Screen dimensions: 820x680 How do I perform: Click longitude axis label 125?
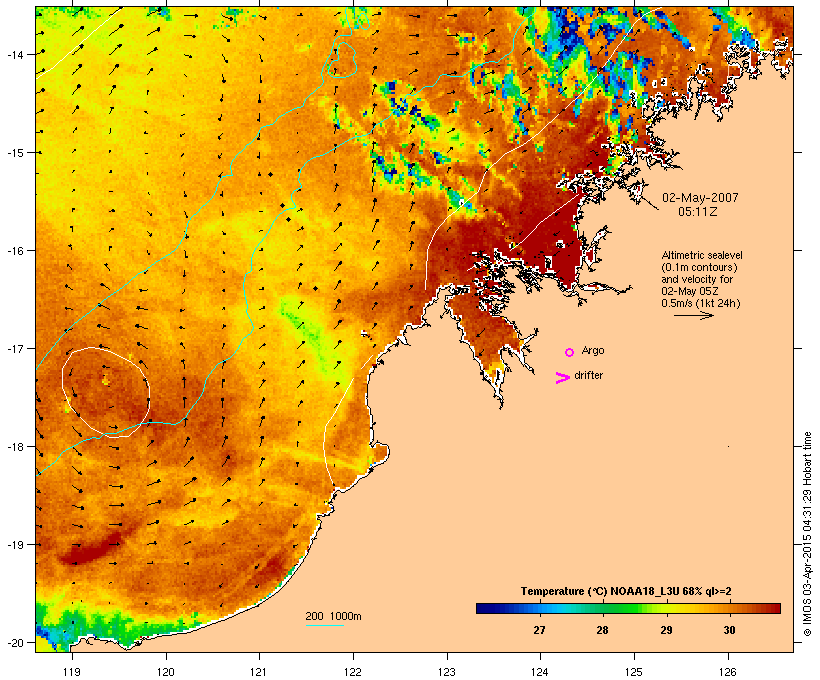(634, 672)
